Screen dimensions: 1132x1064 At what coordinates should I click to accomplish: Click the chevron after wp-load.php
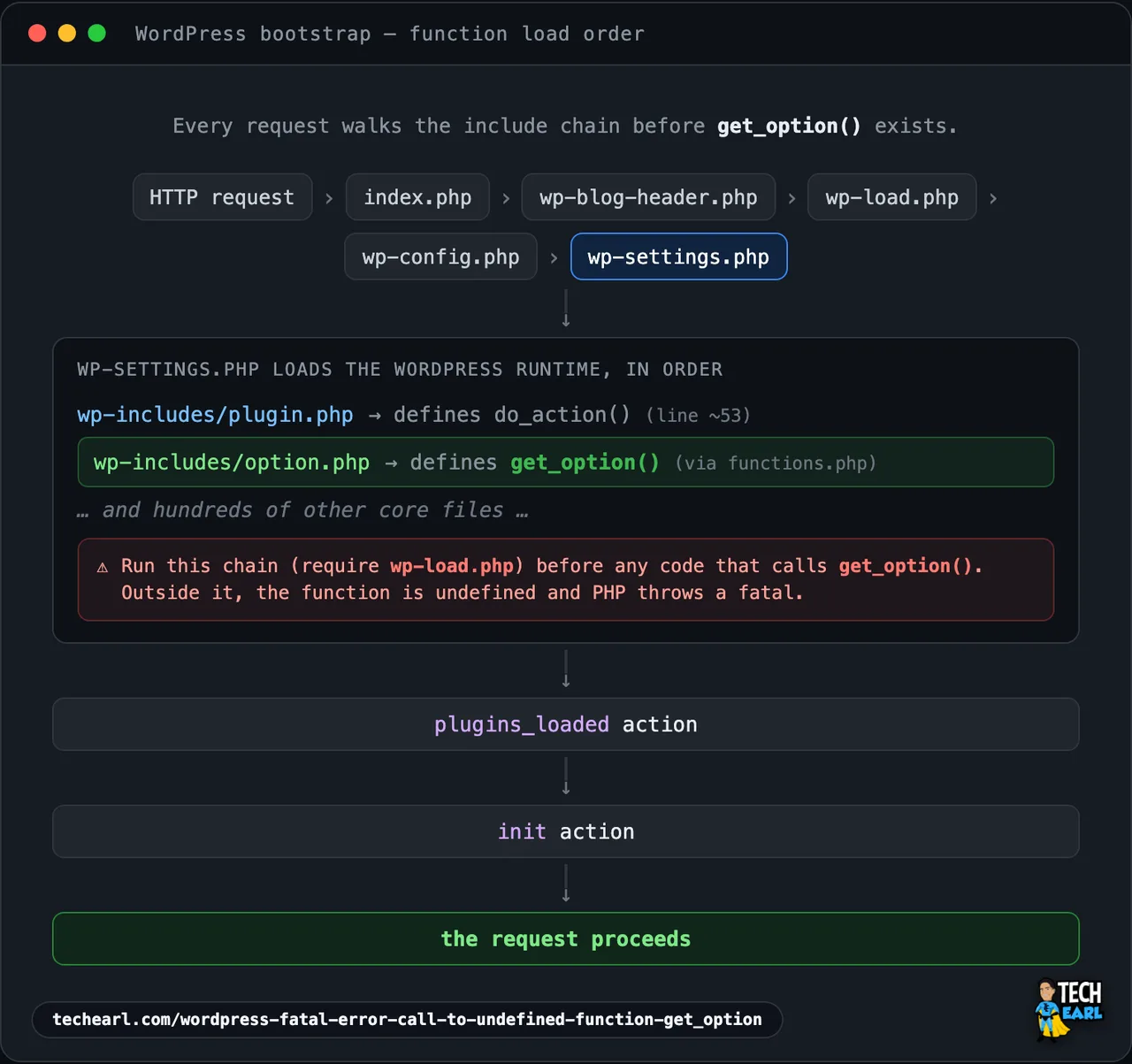tap(993, 198)
